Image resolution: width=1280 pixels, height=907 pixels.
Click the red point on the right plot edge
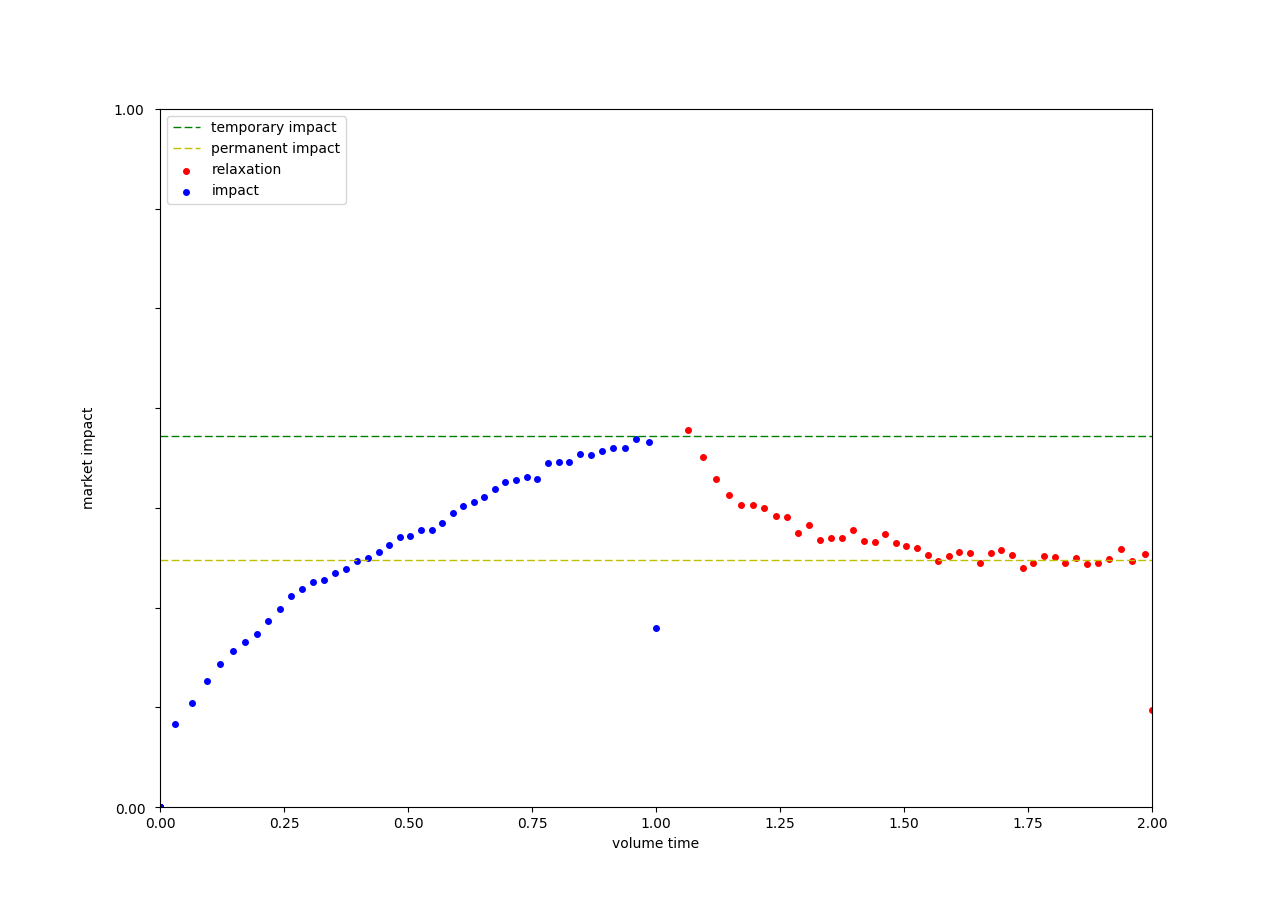pos(1151,710)
